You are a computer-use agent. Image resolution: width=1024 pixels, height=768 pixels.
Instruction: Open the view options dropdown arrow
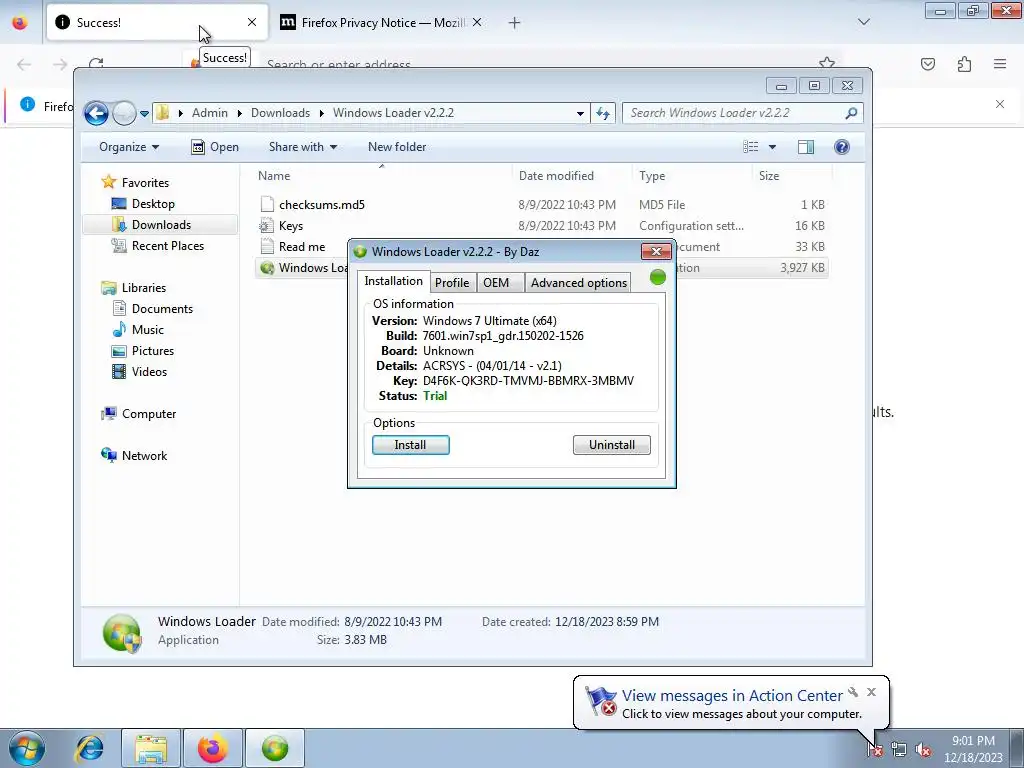[772, 147]
